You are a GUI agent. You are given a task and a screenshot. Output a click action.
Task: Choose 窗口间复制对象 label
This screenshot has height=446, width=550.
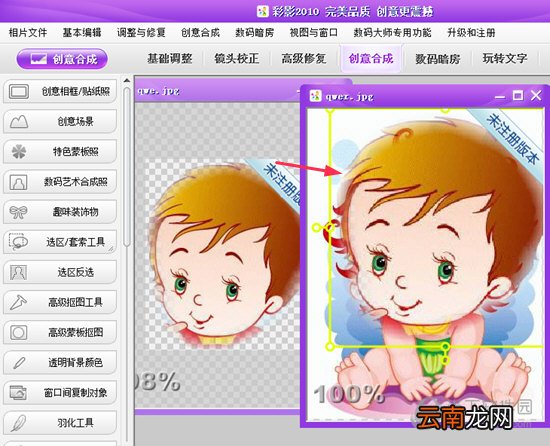point(75,393)
